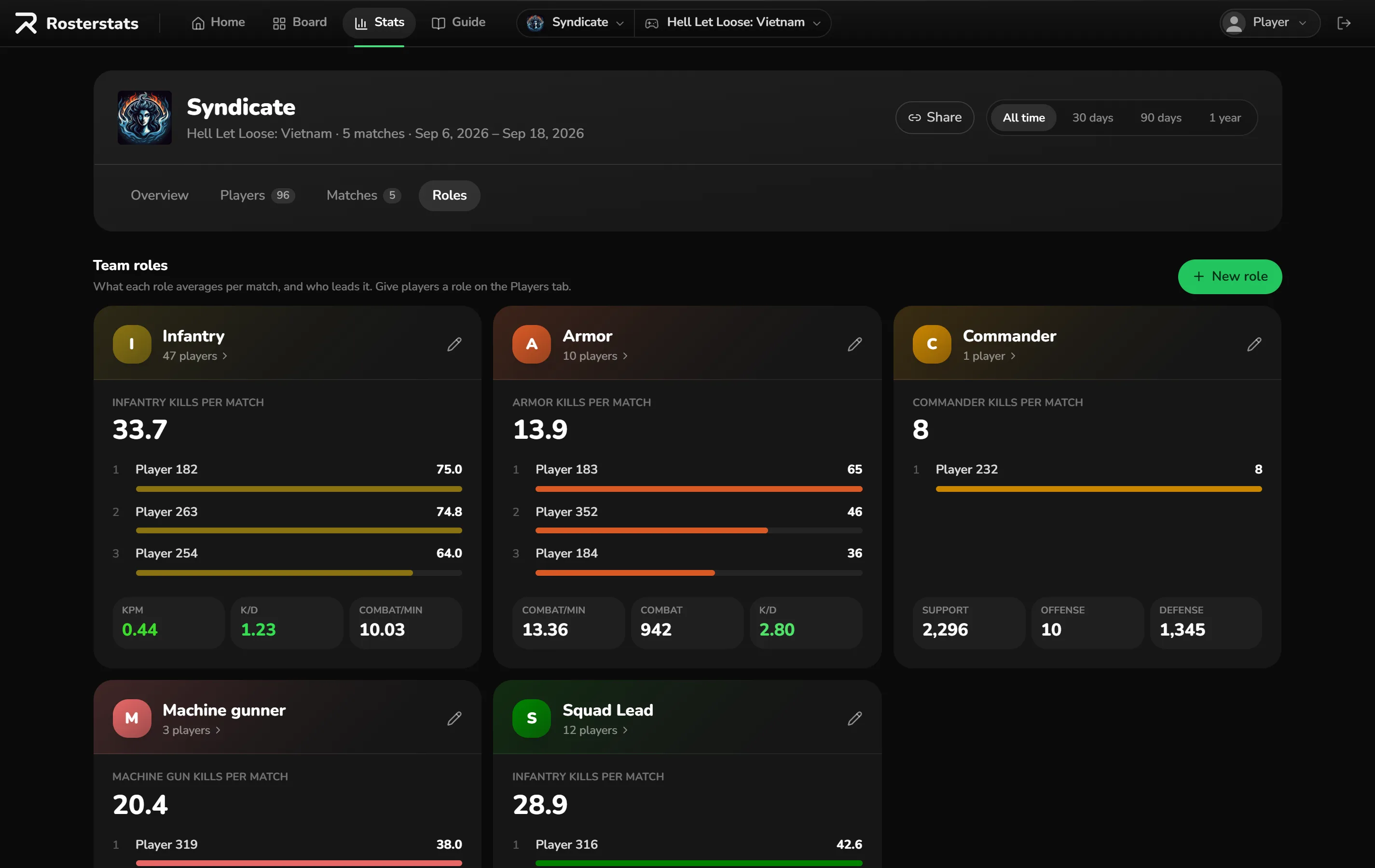Click the Commander card pencil edit icon
The height and width of the screenshot is (868, 1375).
1254,344
